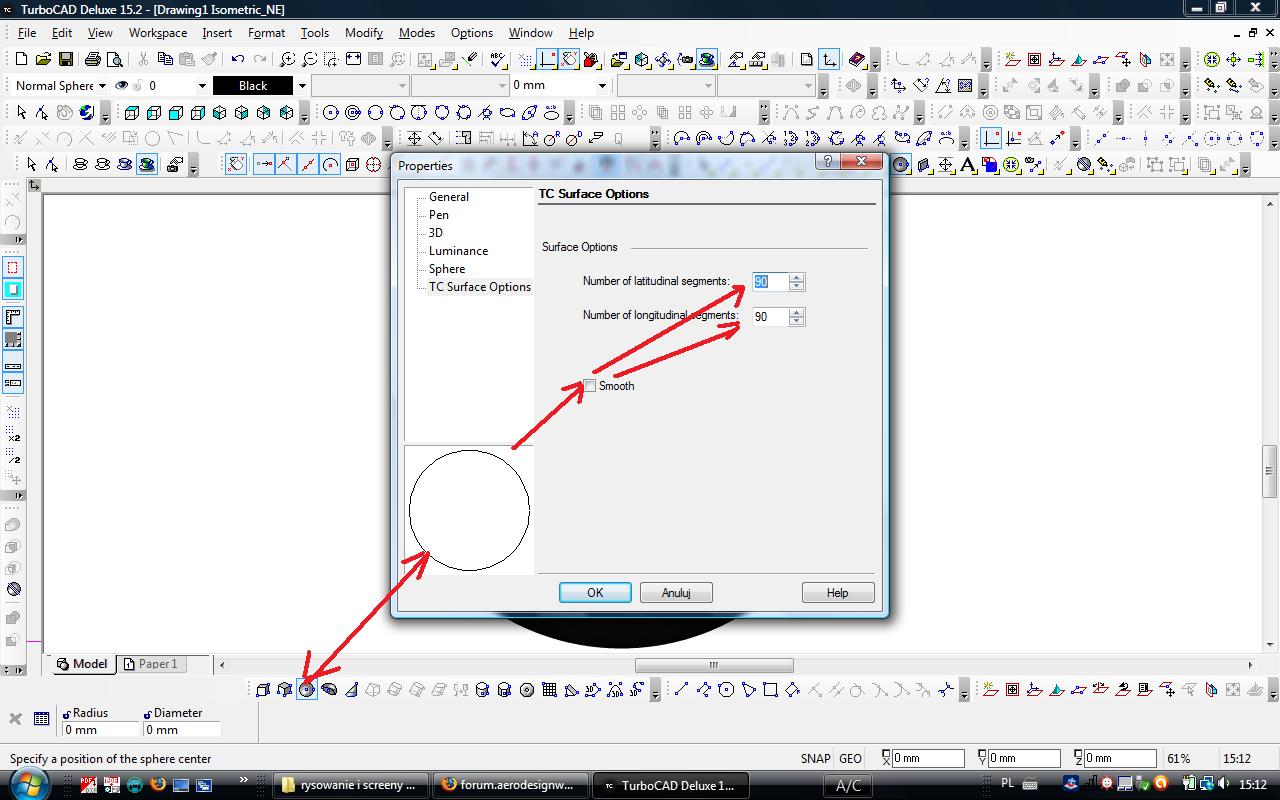The height and width of the screenshot is (800, 1280).
Task: Click the Zoom In magnifier icon
Action: coord(287,60)
